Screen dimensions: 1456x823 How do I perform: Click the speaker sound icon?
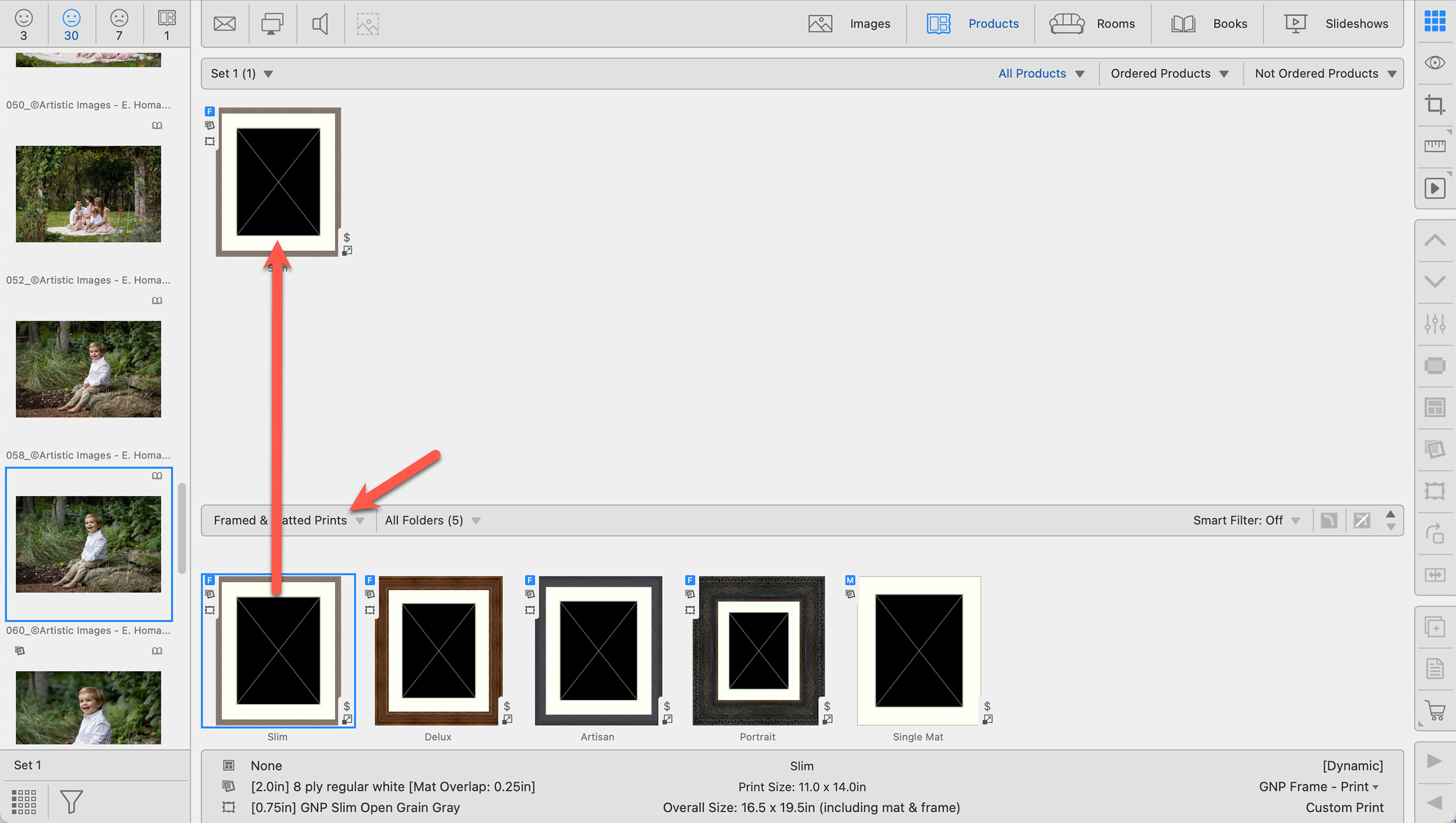[320, 24]
